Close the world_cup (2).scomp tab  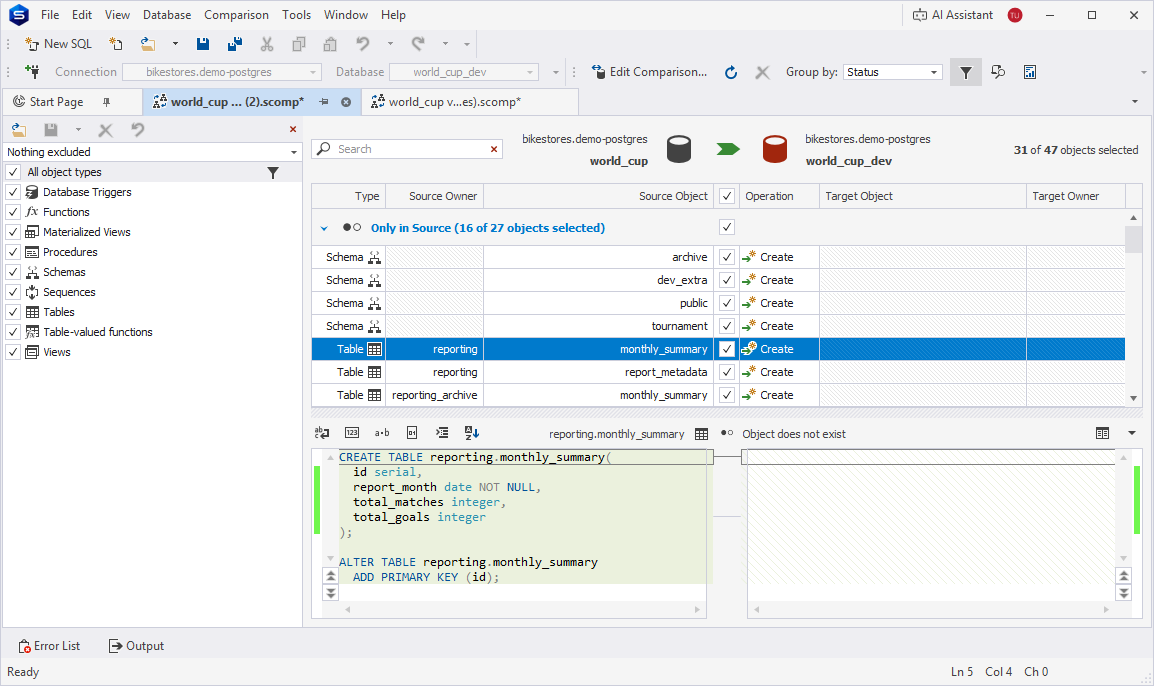click(x=346, y=102)
